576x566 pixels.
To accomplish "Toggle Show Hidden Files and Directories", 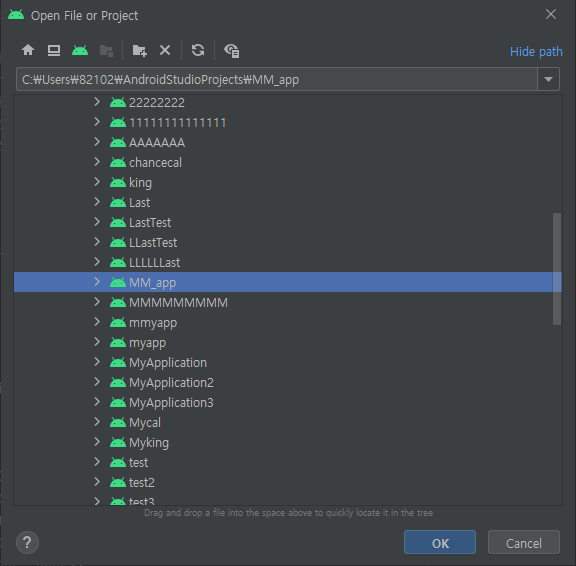I will 231,51.
